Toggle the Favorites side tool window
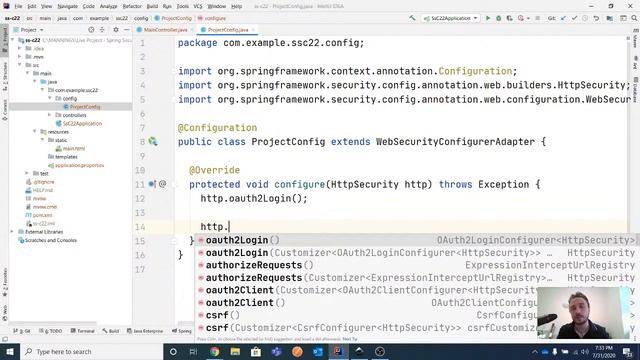Image resolution: width=640 pixels, height=360 pixels. (x=4, y=282)
